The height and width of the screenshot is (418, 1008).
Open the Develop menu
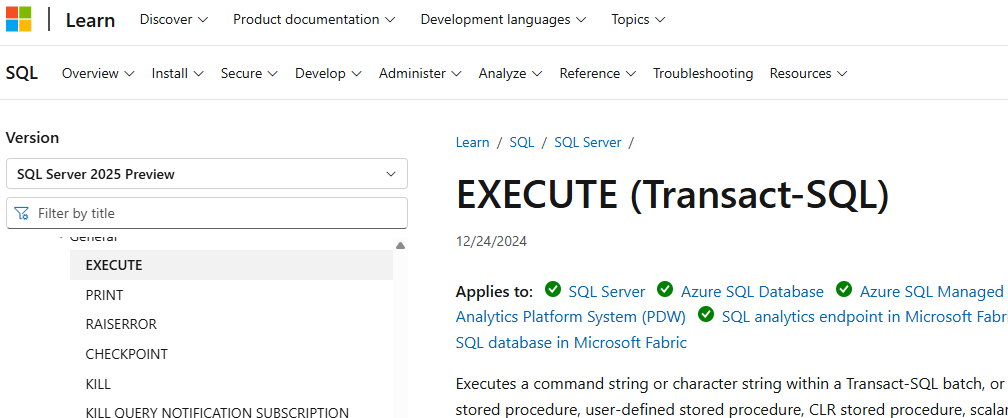pyautogui.click(x=328, y=73)
